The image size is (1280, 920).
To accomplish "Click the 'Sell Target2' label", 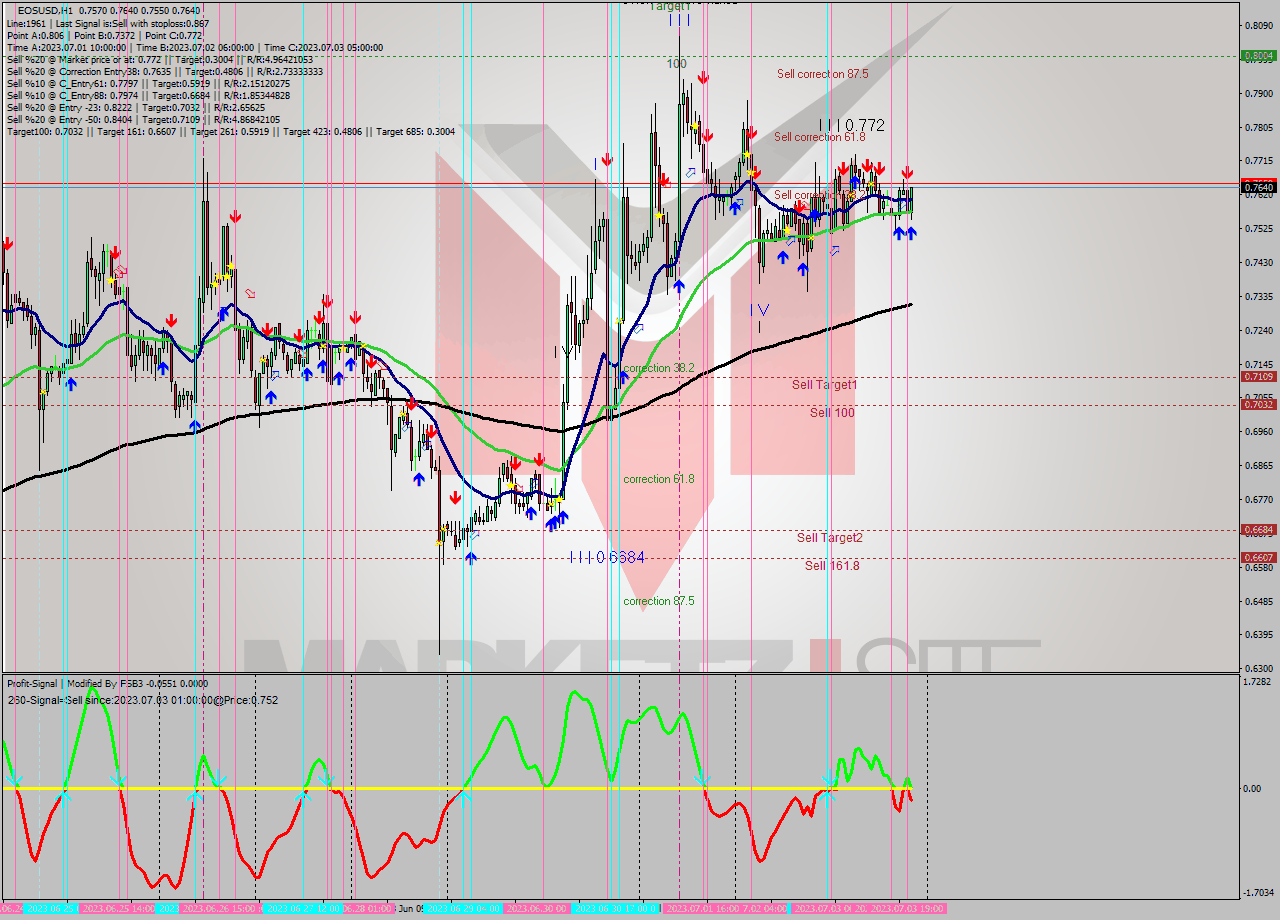I will (x=830, y=538).
